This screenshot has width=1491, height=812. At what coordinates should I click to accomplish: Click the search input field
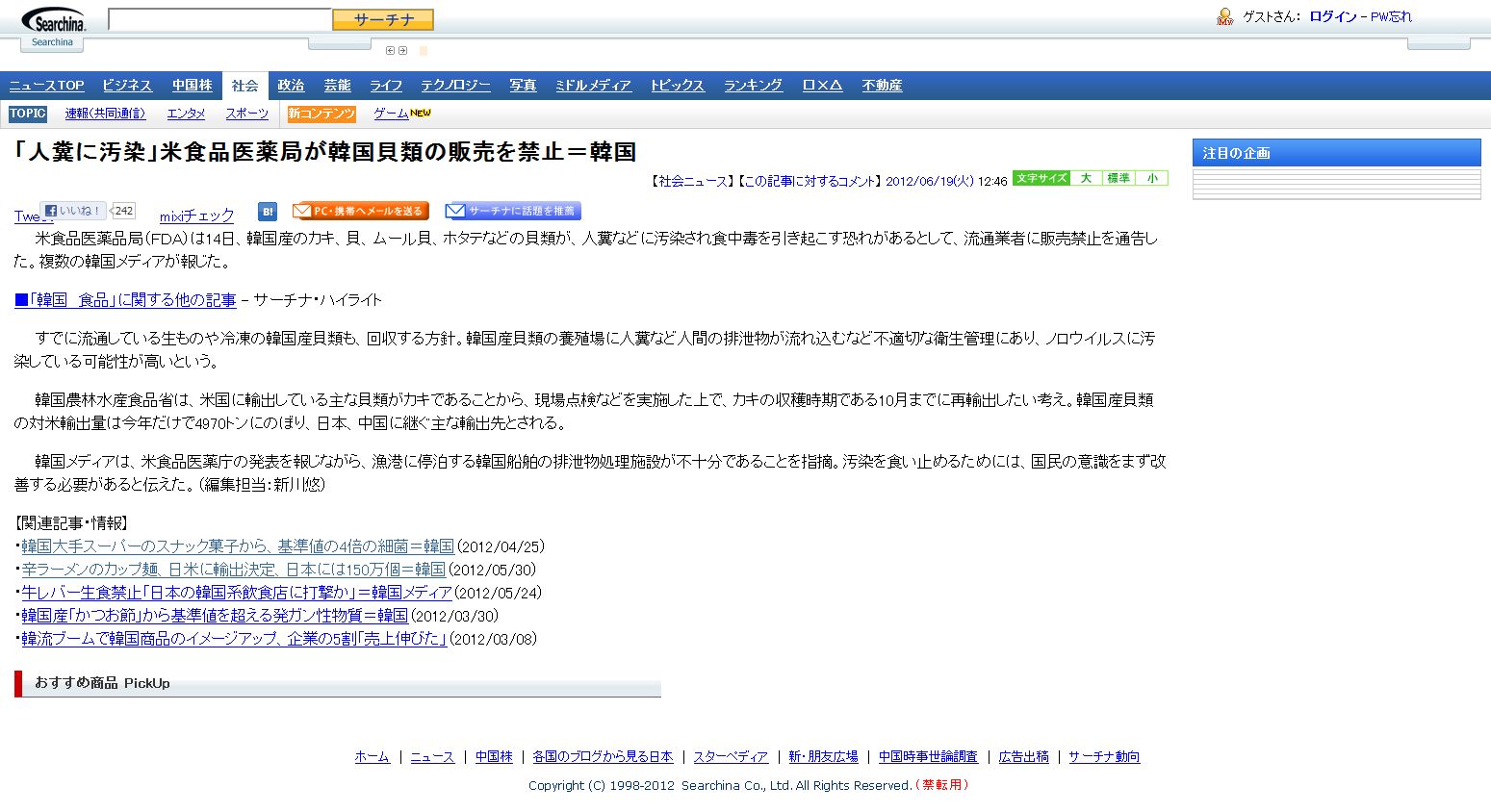coord(219,19)
